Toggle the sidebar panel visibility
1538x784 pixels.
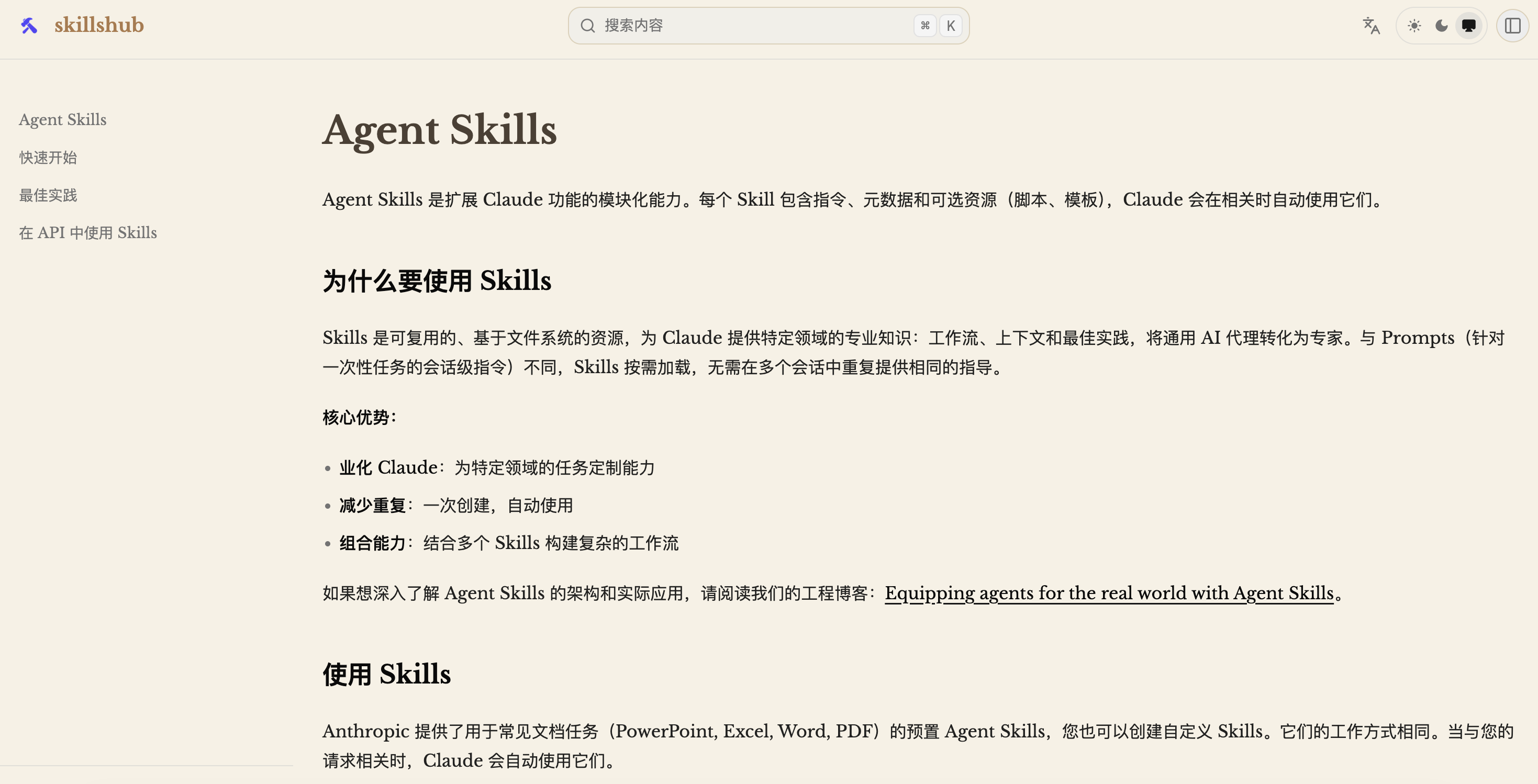coord(1513,26)
